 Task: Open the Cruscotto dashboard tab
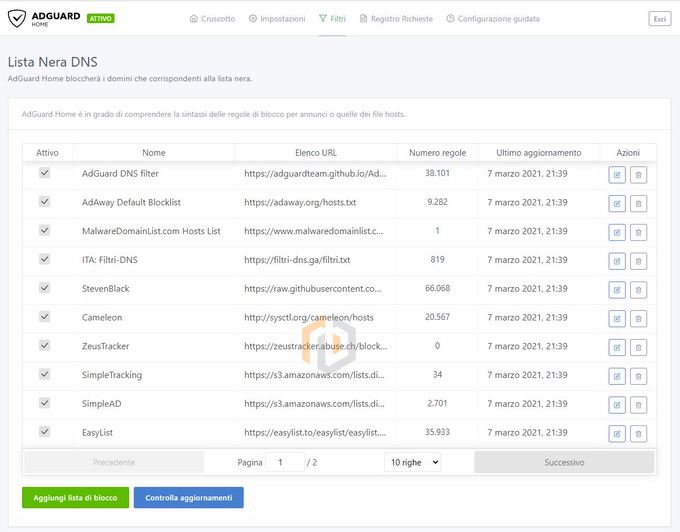point(212,19)
